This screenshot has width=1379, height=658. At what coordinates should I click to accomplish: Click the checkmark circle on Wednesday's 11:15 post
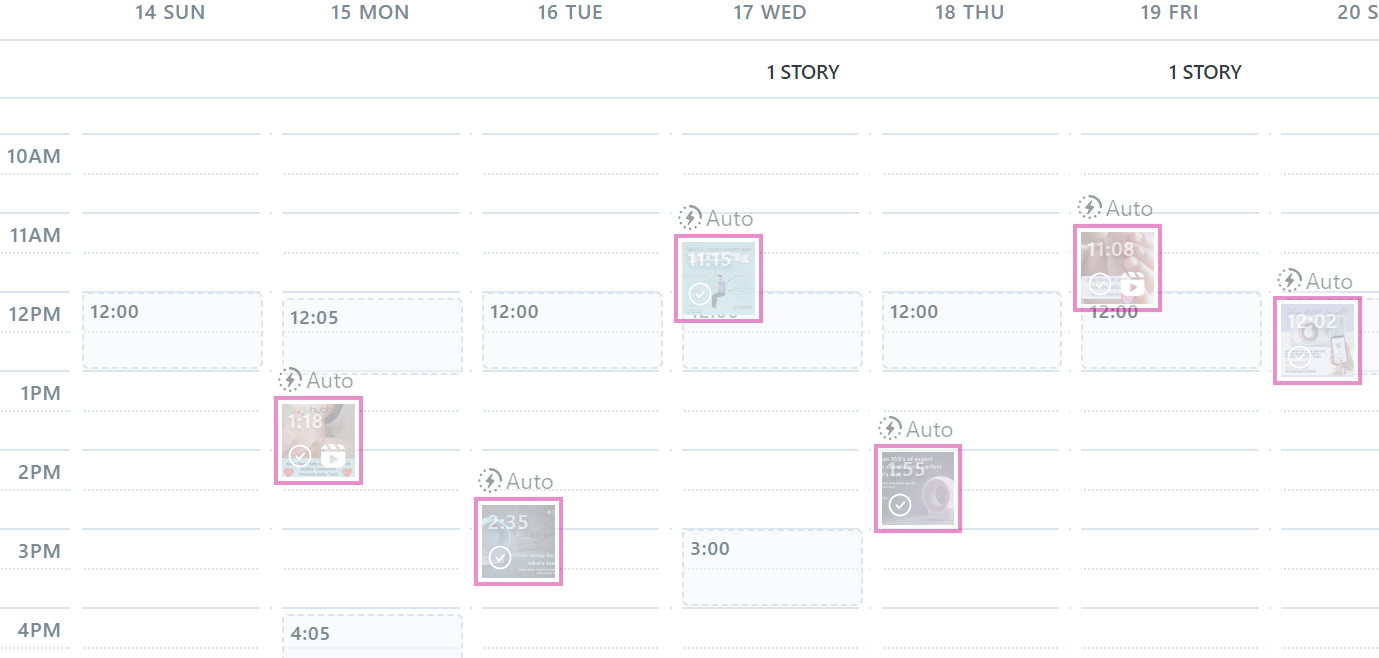click(700, 294)
